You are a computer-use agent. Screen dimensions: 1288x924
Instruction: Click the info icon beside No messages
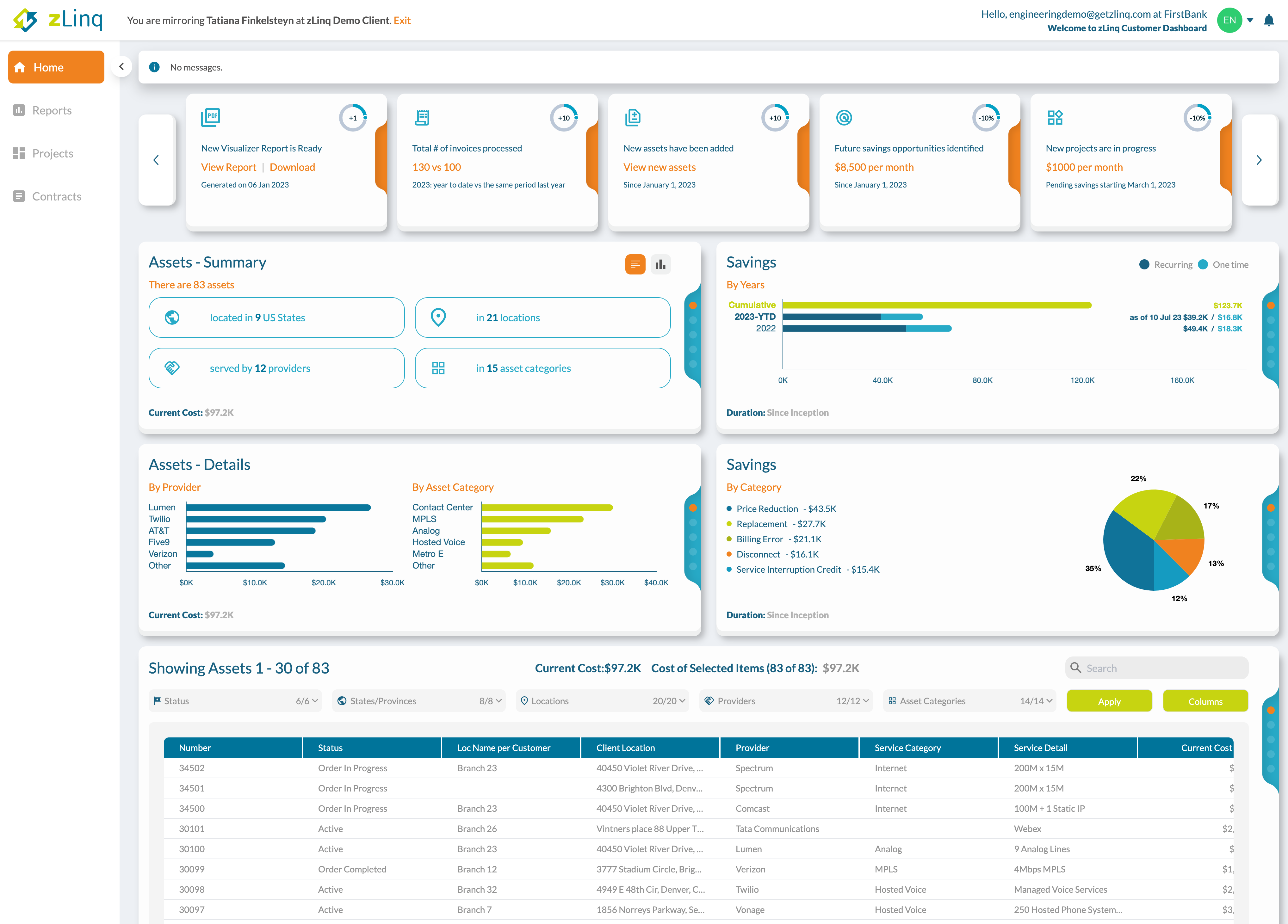(154, 67)
